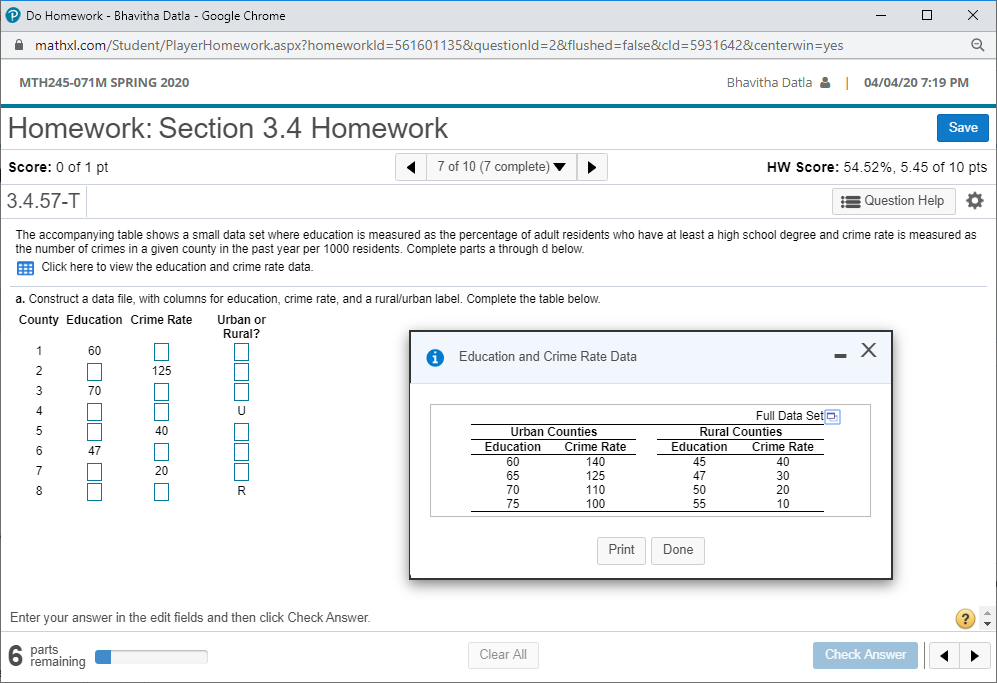Click the 'Bhavitha Datla' user name
Screen dimensions: 997x683
[769, 83]
